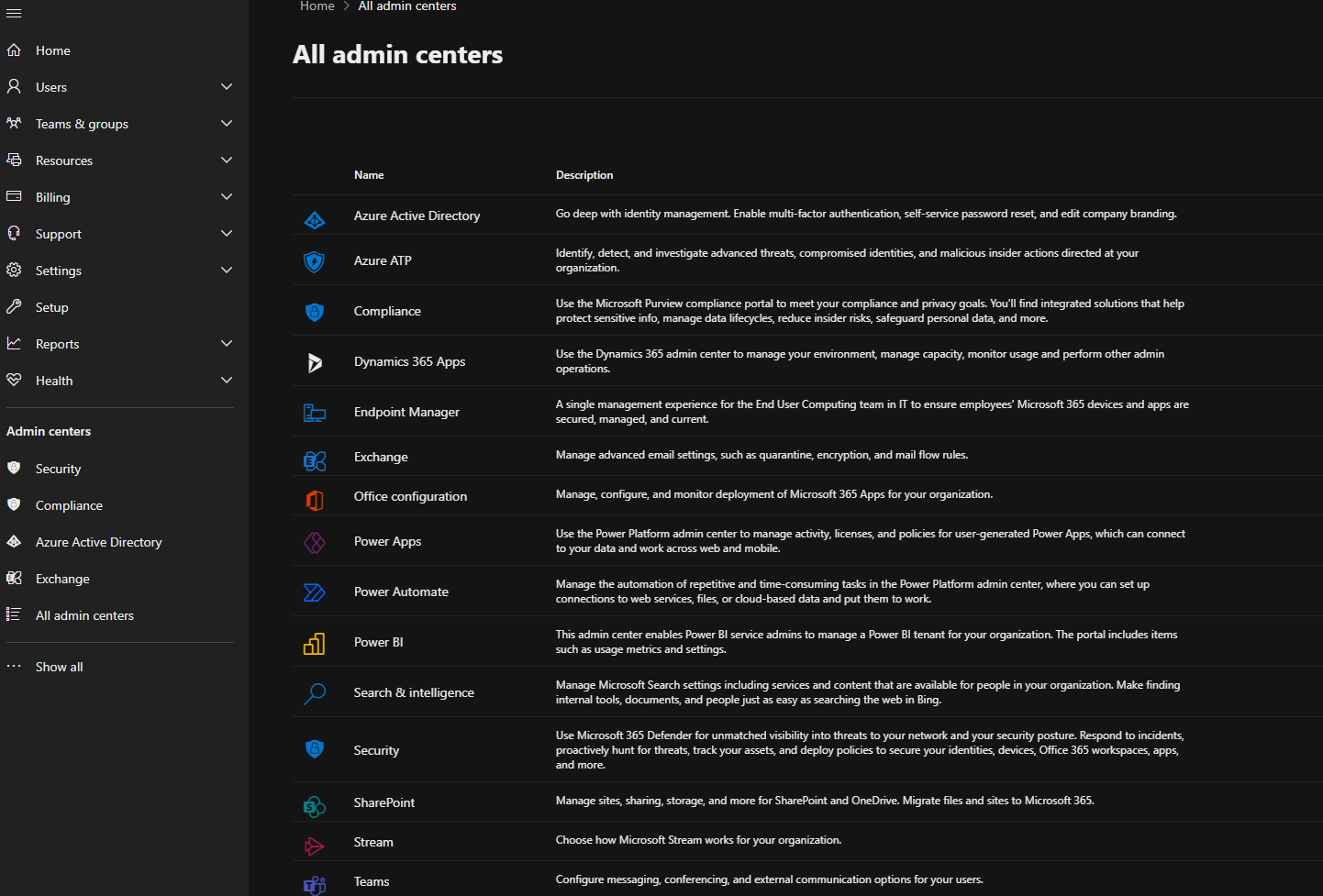Expand the Health section chevron
This screenshot has width=1323, height=896.
[x=227, y=381]
